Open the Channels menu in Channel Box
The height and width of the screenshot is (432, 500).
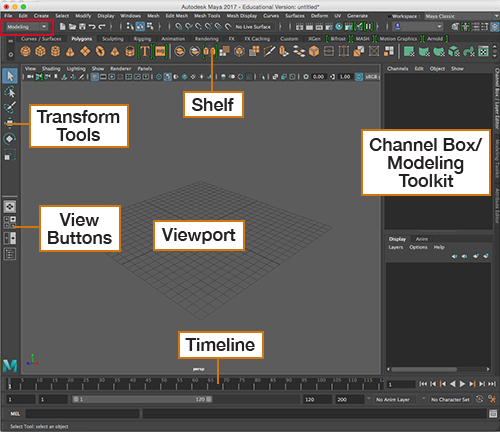click(x=397, y=68)
